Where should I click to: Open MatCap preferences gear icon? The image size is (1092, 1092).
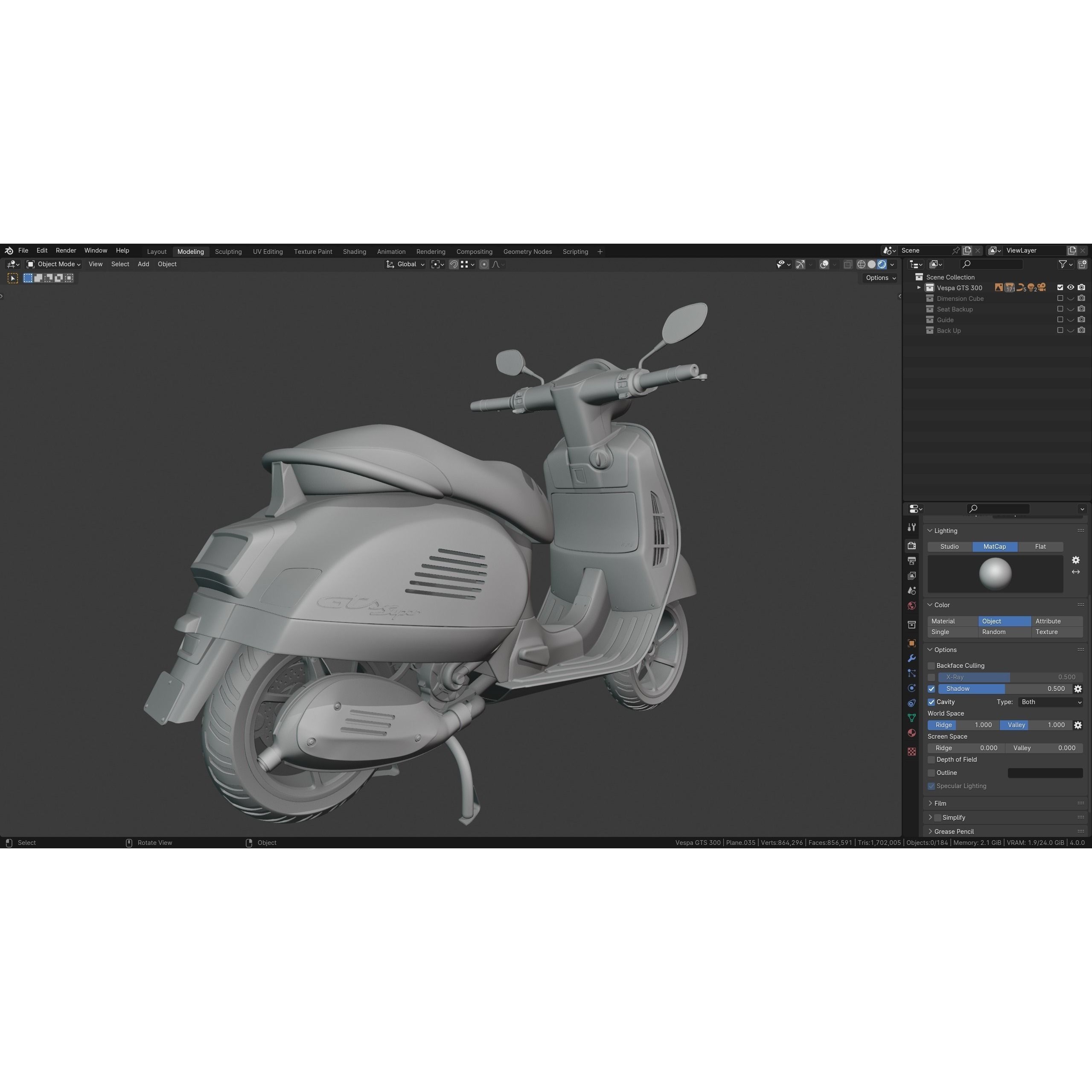[1076, 560]
